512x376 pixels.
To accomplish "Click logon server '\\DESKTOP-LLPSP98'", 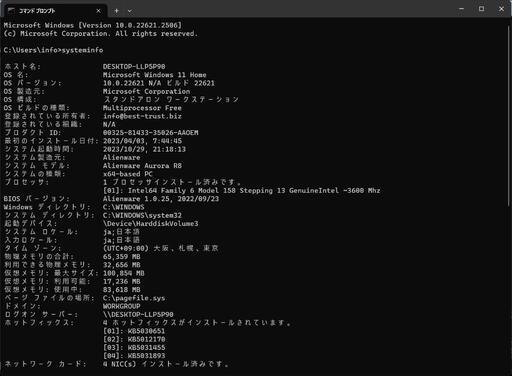I will (138, 315).
